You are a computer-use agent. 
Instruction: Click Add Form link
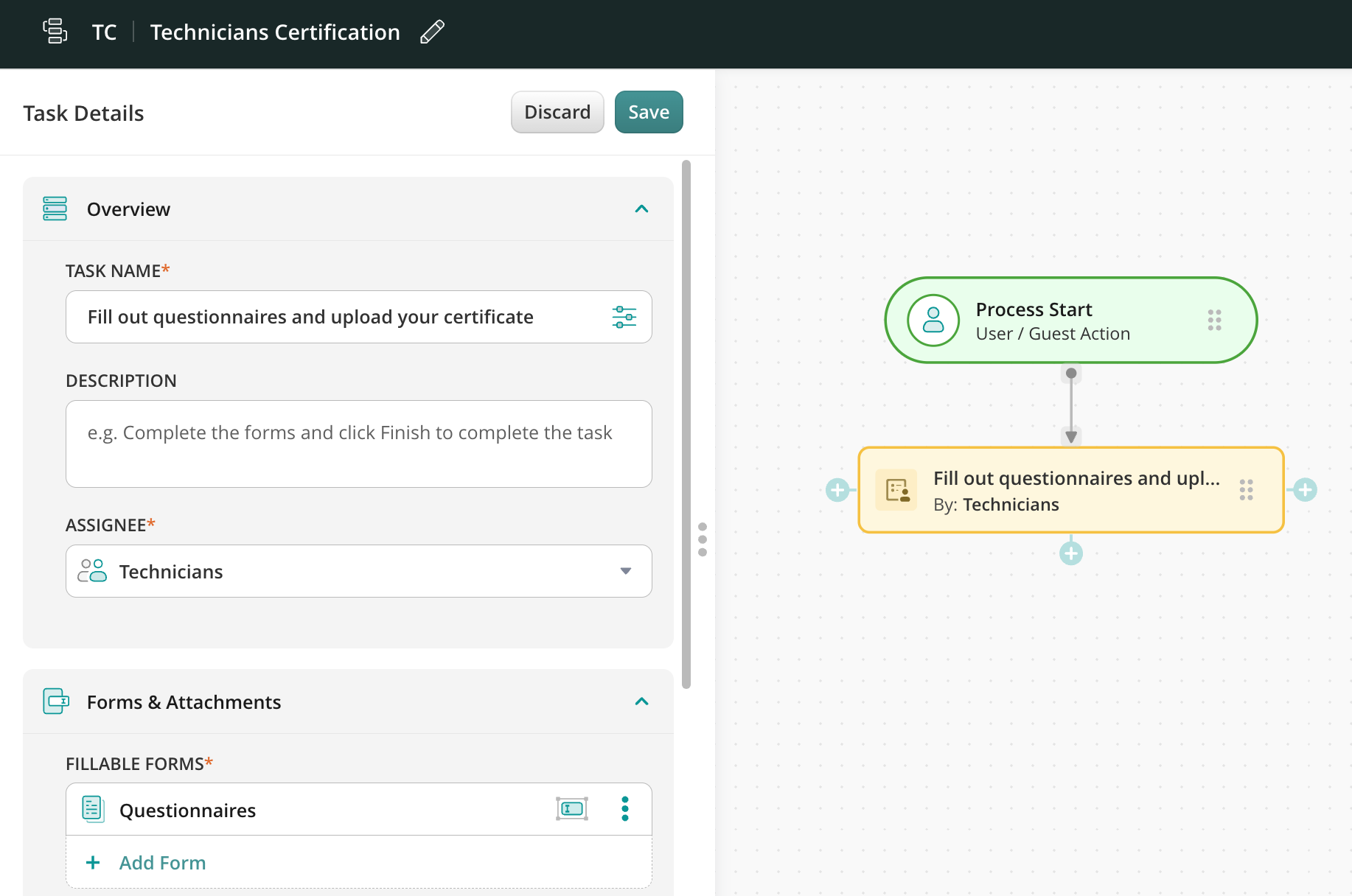tap(162, 863)
